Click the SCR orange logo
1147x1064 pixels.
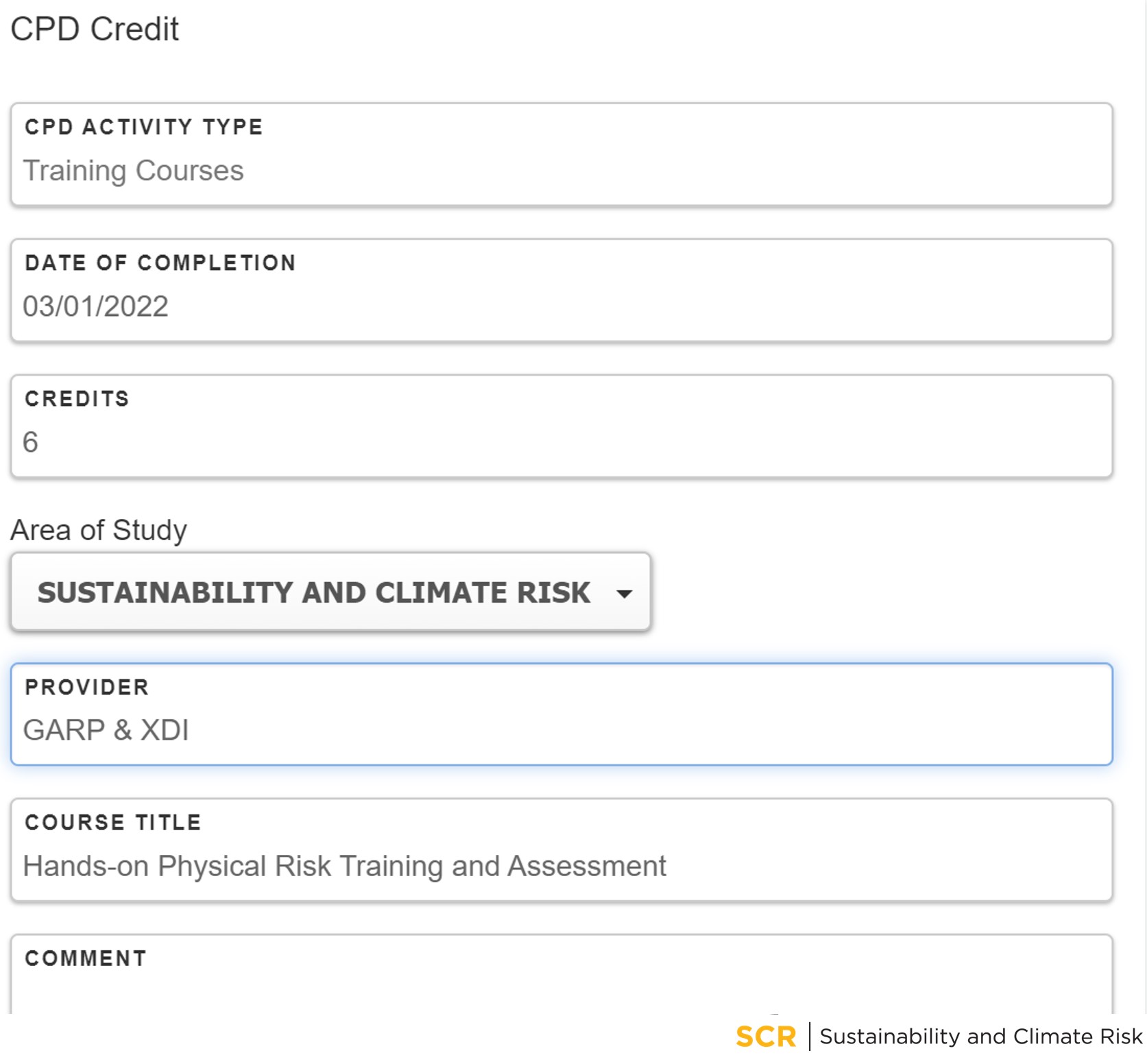[x=766, y=1037]
